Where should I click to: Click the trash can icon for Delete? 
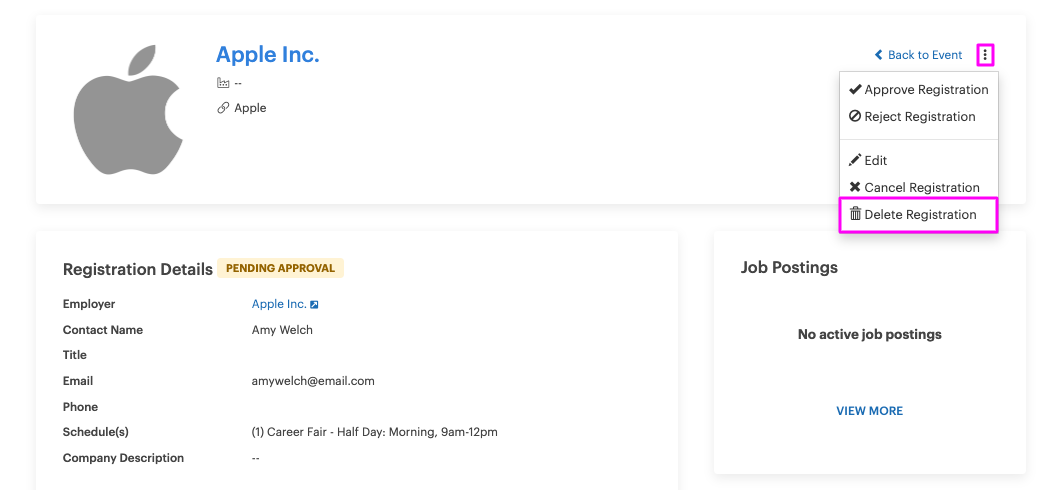[855, 214]
